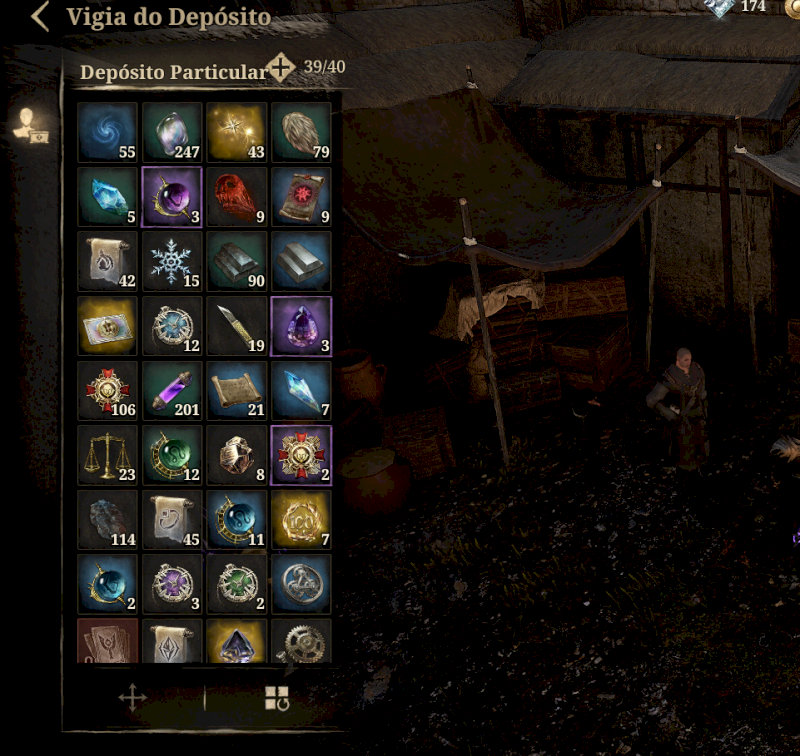Screen dimensions: 800x756
Task: Select the golden sparkle item with 43
Action: pos(237,132)
